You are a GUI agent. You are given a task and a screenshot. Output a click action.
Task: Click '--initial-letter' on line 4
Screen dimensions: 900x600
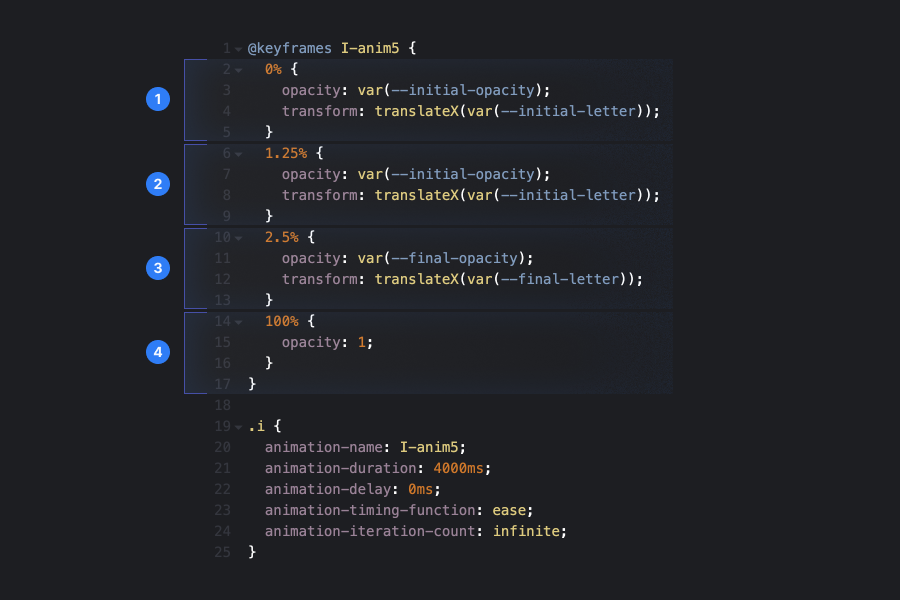click(569, 111)
